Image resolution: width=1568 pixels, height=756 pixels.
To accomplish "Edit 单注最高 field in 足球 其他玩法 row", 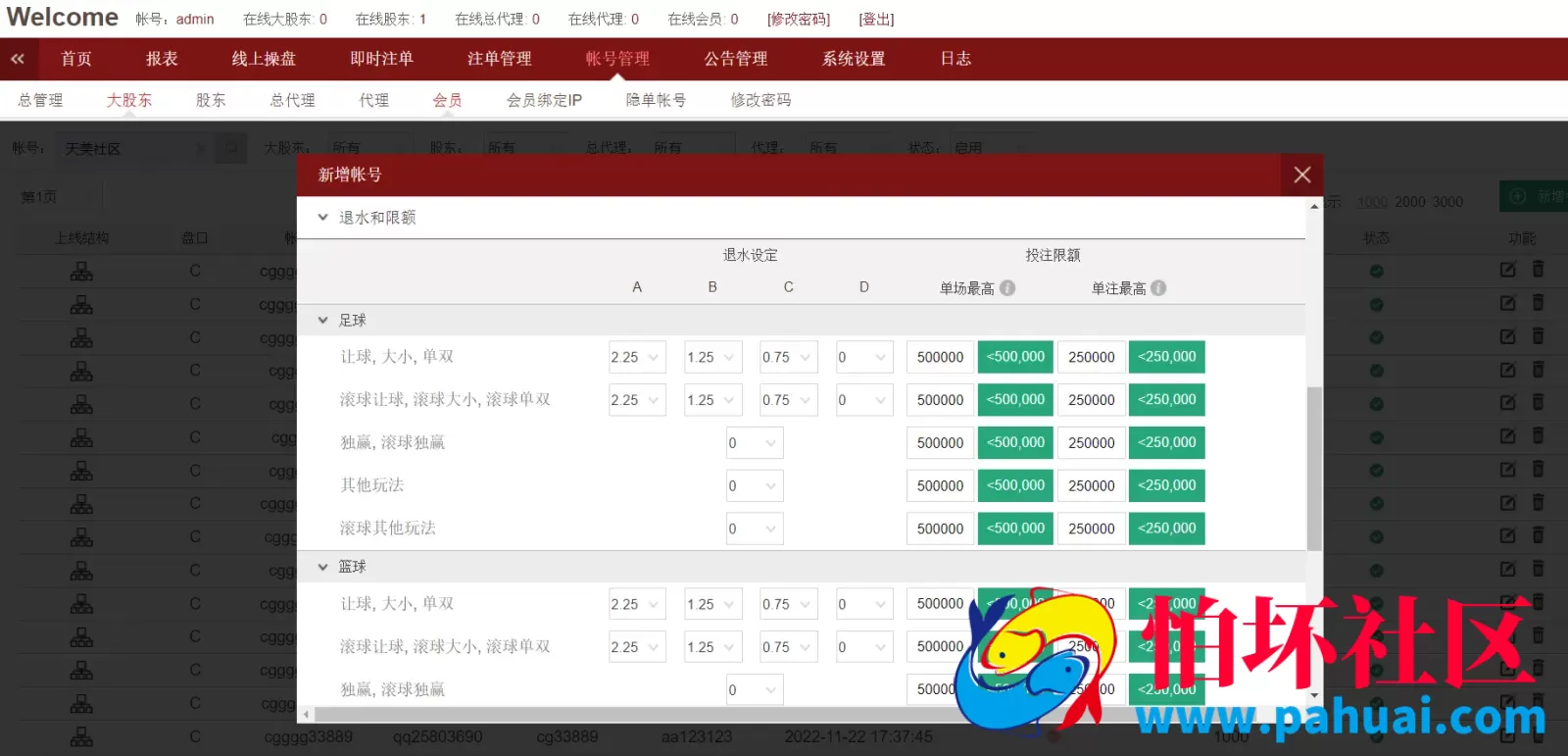I will 1092,485.
